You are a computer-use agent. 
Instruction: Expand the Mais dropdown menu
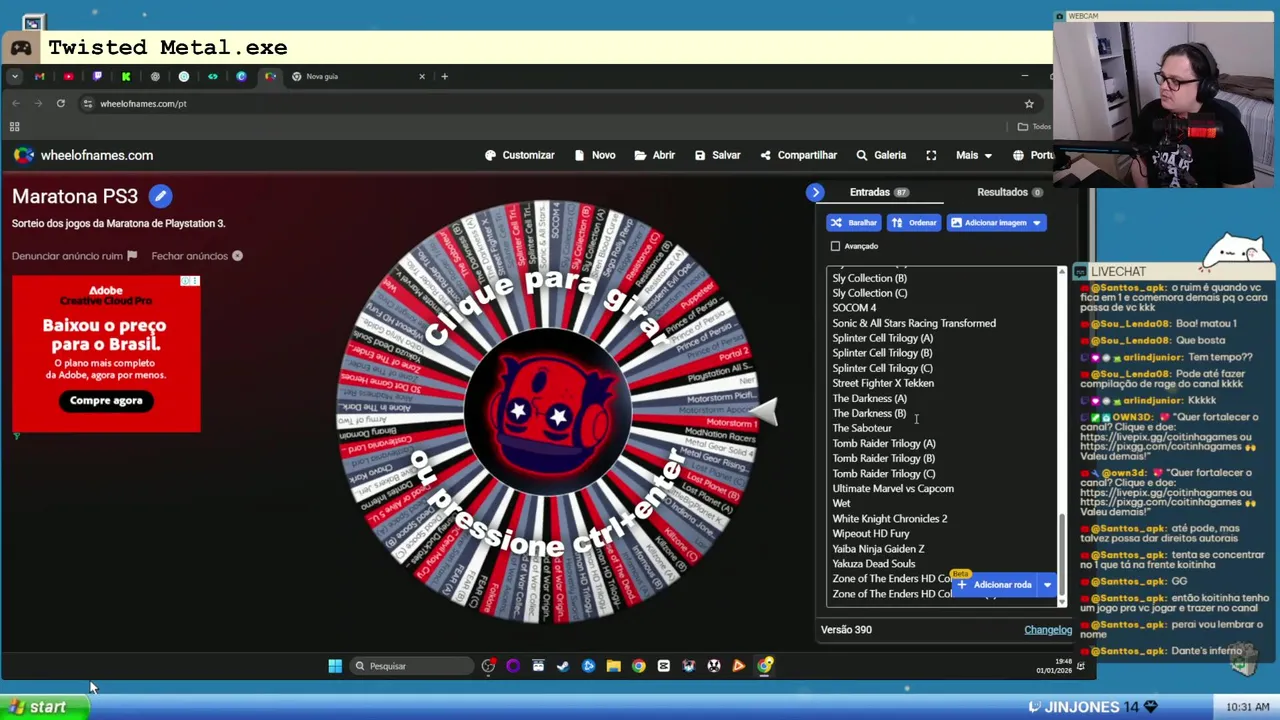point(973,155)
